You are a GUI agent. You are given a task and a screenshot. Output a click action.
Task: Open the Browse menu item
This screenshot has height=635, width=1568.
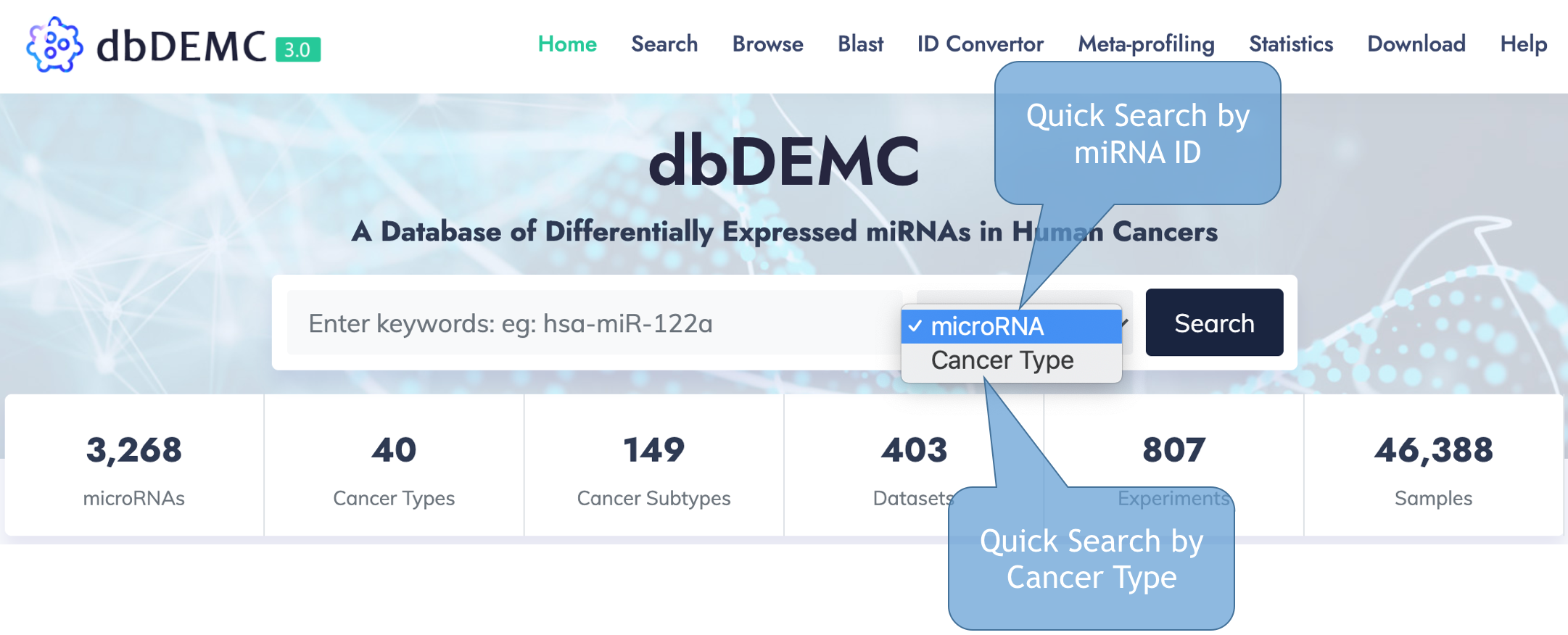[767, 44]
